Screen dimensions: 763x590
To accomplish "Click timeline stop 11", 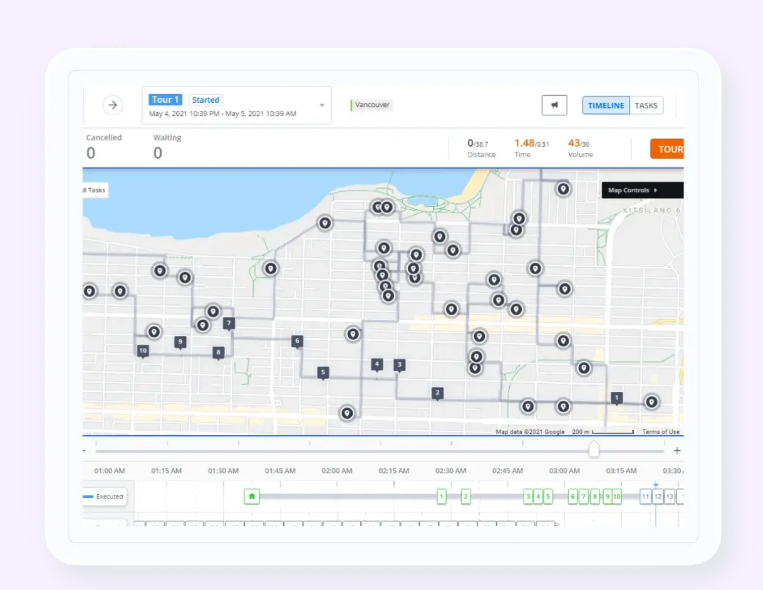I will click(x=645, y=497).
